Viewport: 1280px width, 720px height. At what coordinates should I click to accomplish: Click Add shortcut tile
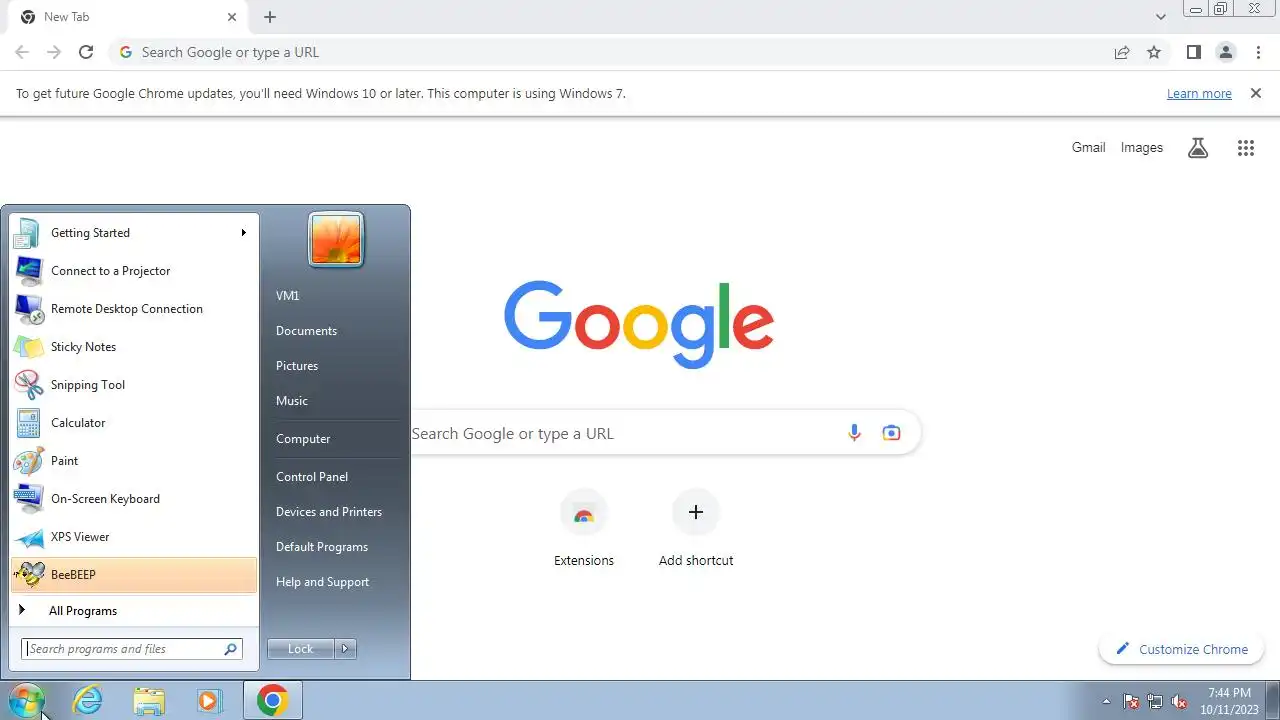pyautogui.click(x=696, y=528)
